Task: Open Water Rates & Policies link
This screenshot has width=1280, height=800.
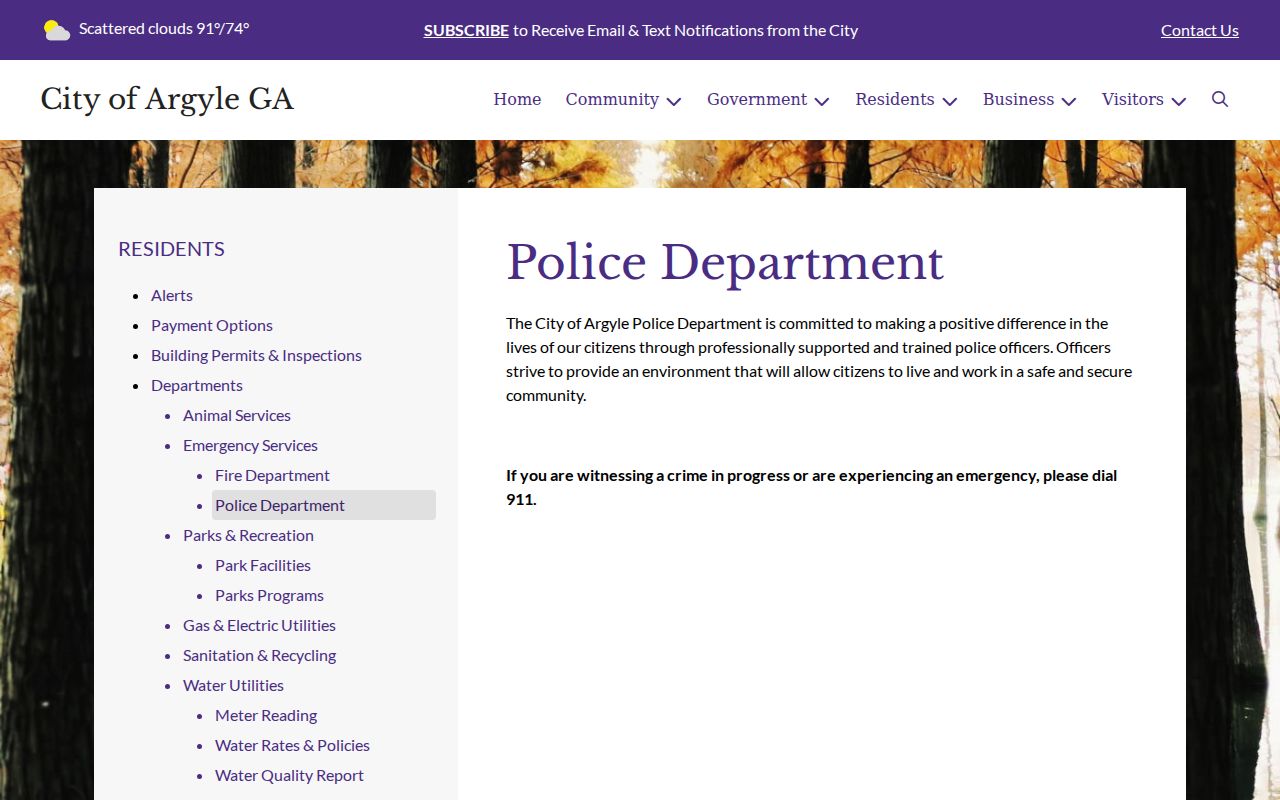Action: 292,745
